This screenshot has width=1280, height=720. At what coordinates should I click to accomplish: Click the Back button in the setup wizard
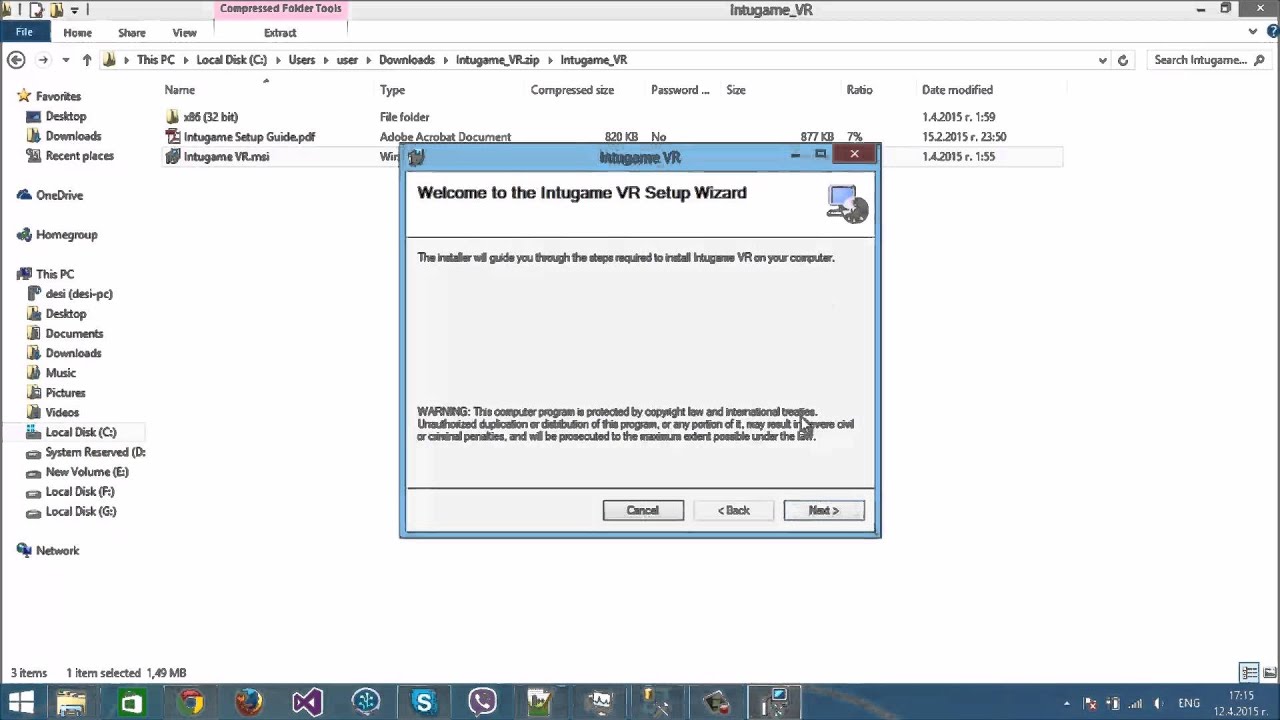pos(734,510)
